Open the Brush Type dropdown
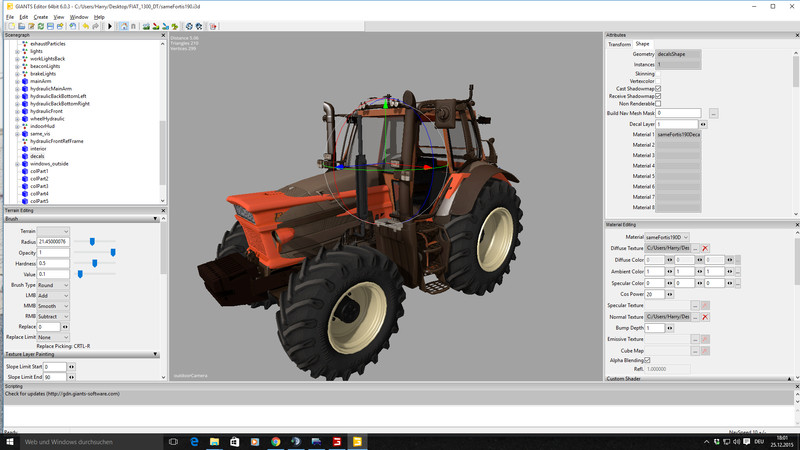The height and width of the screenshot is (450, 800). pyautogui.click(x=54, y=285)
